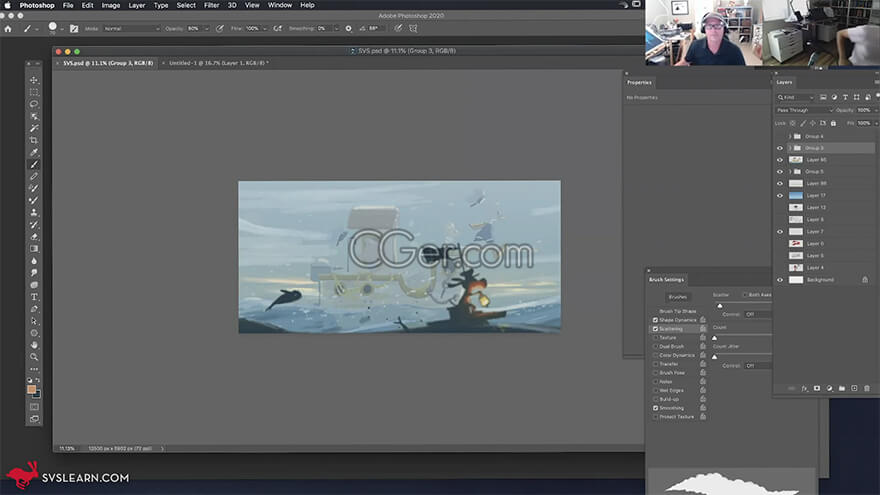
Task: Open brush preset picker dropdown
Action: [x=62, y=29]
